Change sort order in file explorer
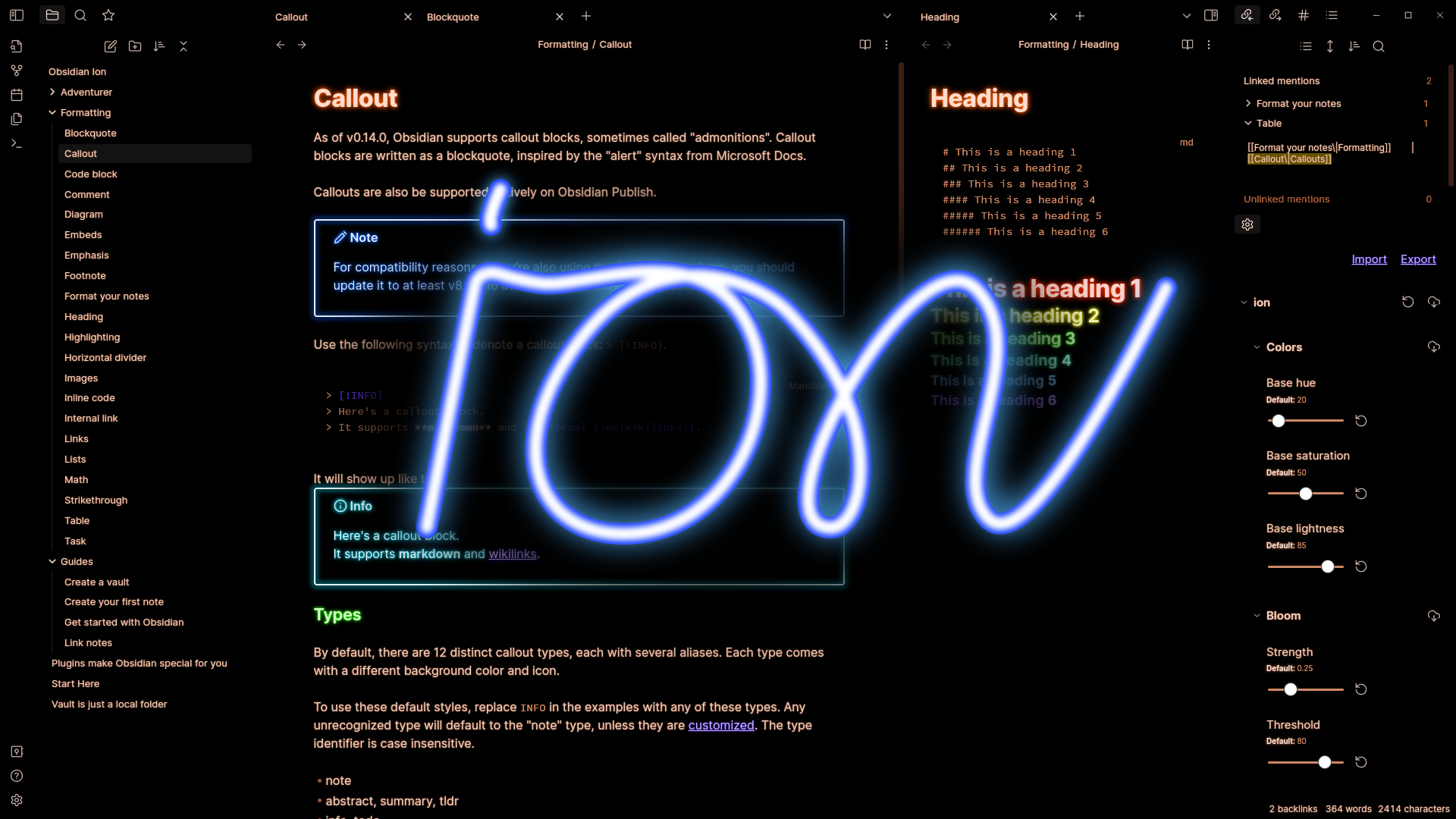 [x=159, y=46]
